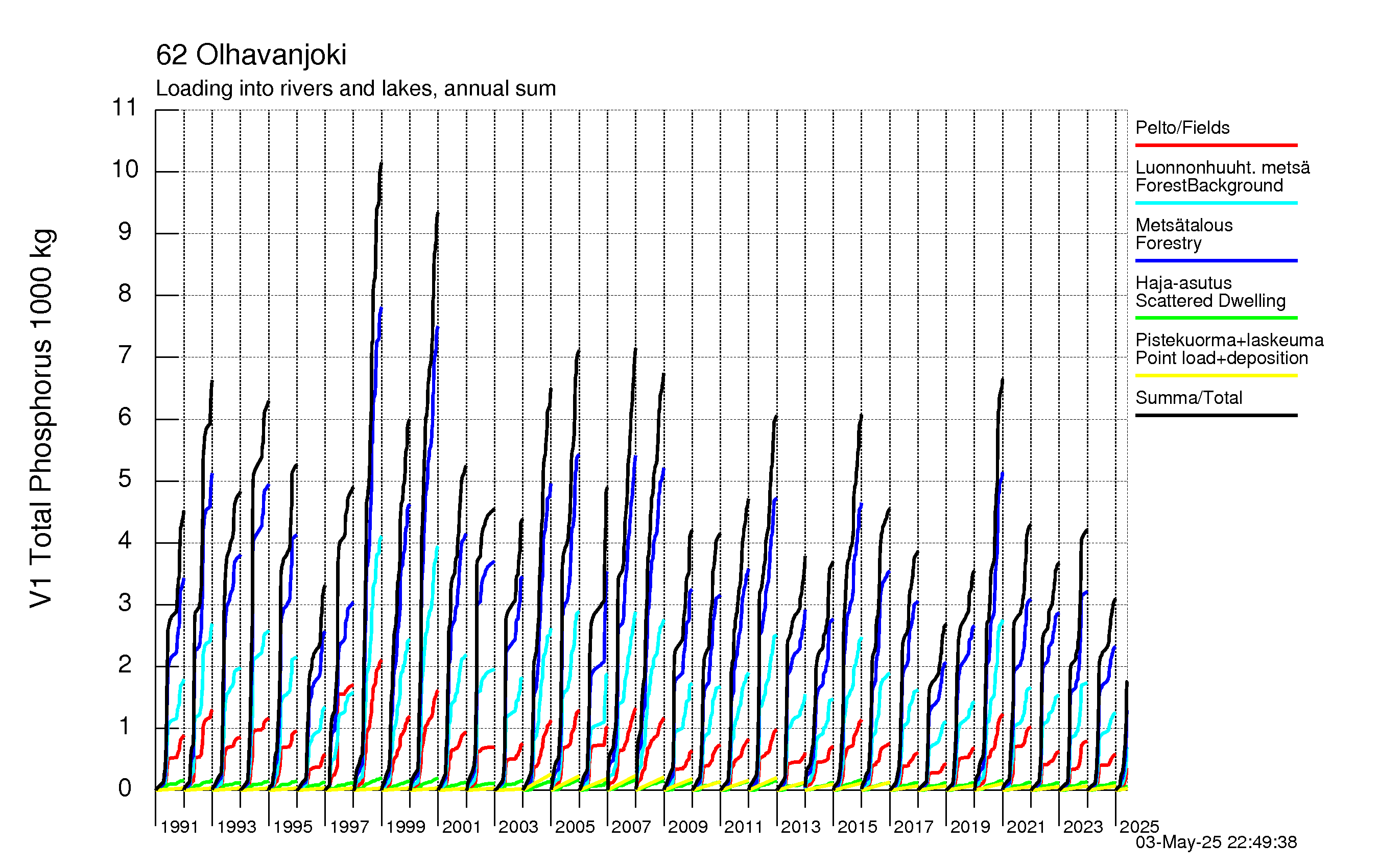The image size is (1379, 868).
Task: Click the x-axis year label 2013
Action: [801, 827]
